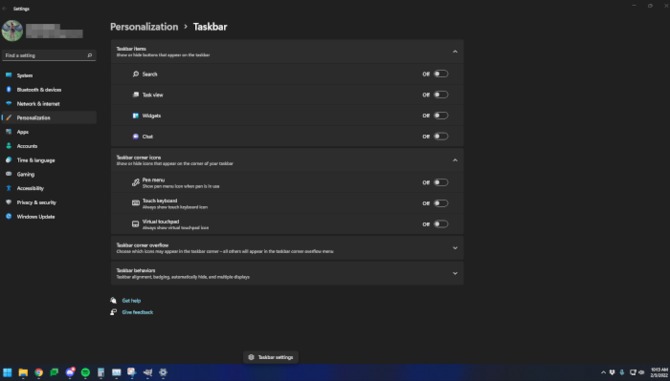Open Spotify from the taskbar
This screenshot has width=670, height=381.
pos(85,372)
